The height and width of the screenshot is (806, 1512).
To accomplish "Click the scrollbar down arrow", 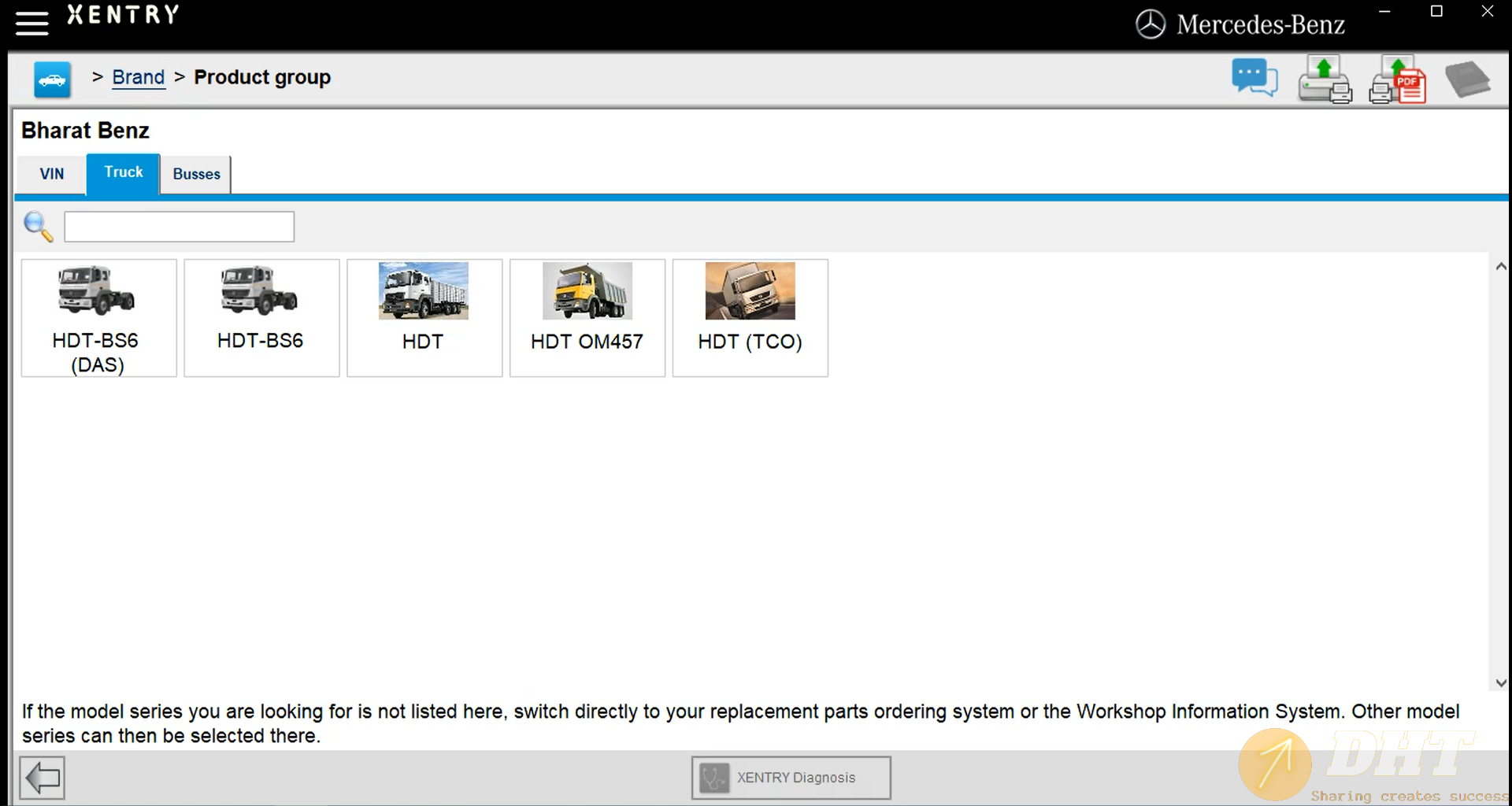I will (x=1501, y=683).
